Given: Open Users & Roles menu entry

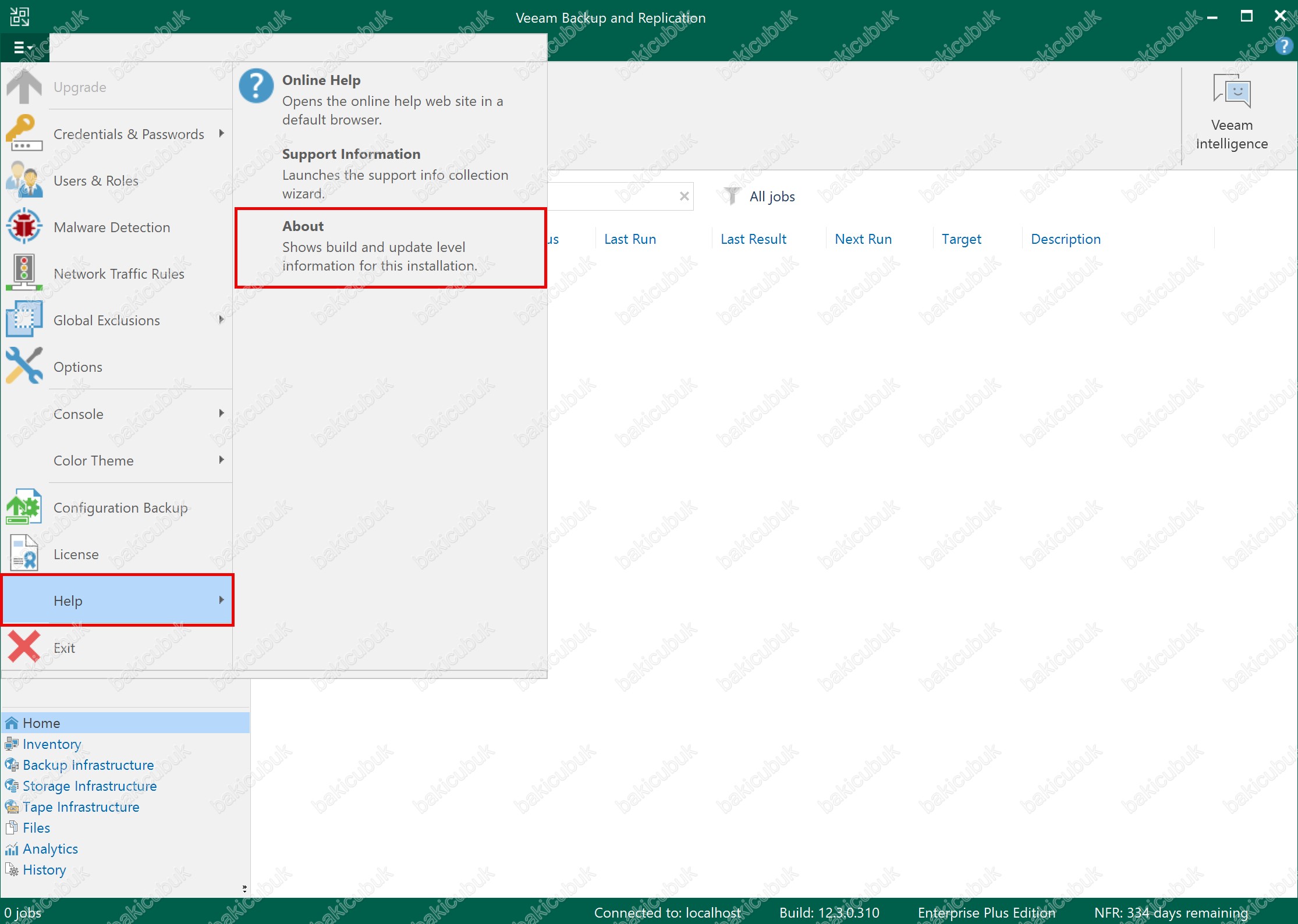Looking at the screenshot, I should click(x=117, y=180).
